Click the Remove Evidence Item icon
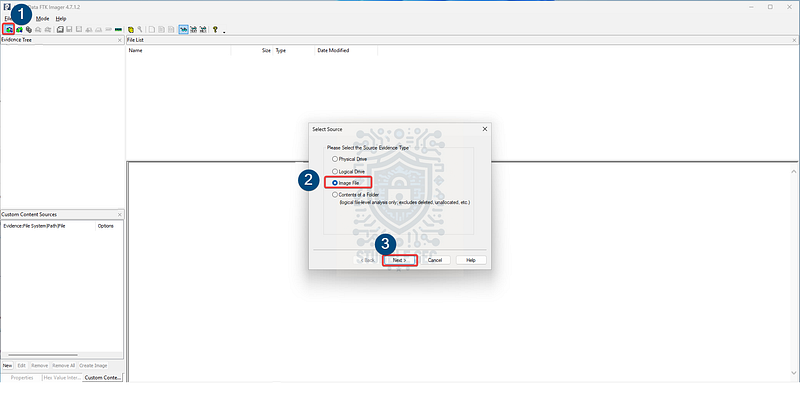800x395 pixels. pyautogui.click(x=38, y=30)
